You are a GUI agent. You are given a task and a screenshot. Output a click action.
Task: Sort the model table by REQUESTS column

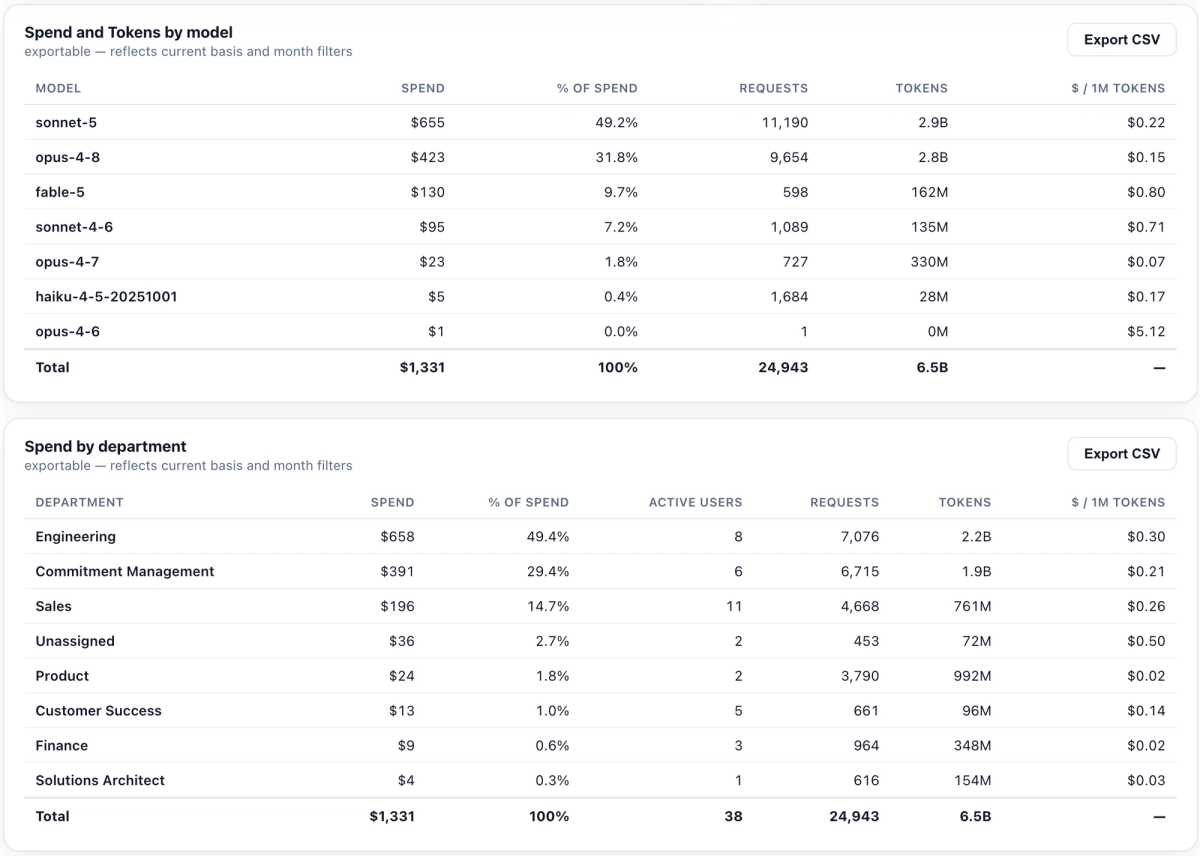[773, 88]
